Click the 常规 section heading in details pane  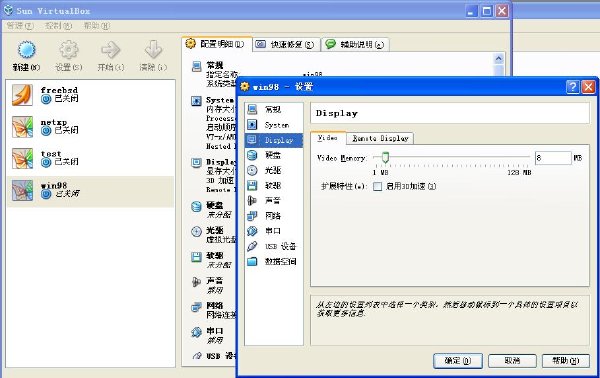tap(215, 65)
